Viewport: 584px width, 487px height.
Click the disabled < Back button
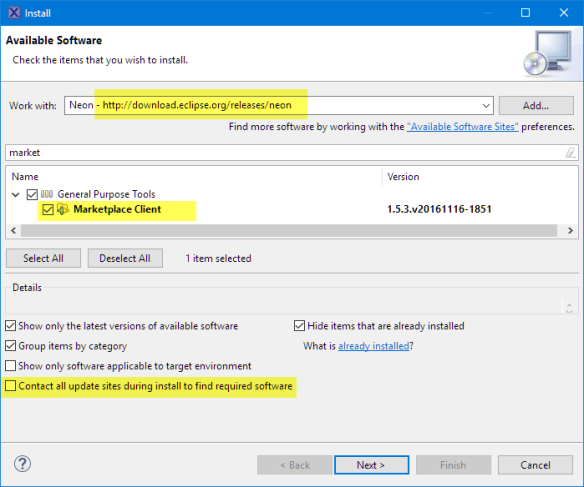pos(295,465)
